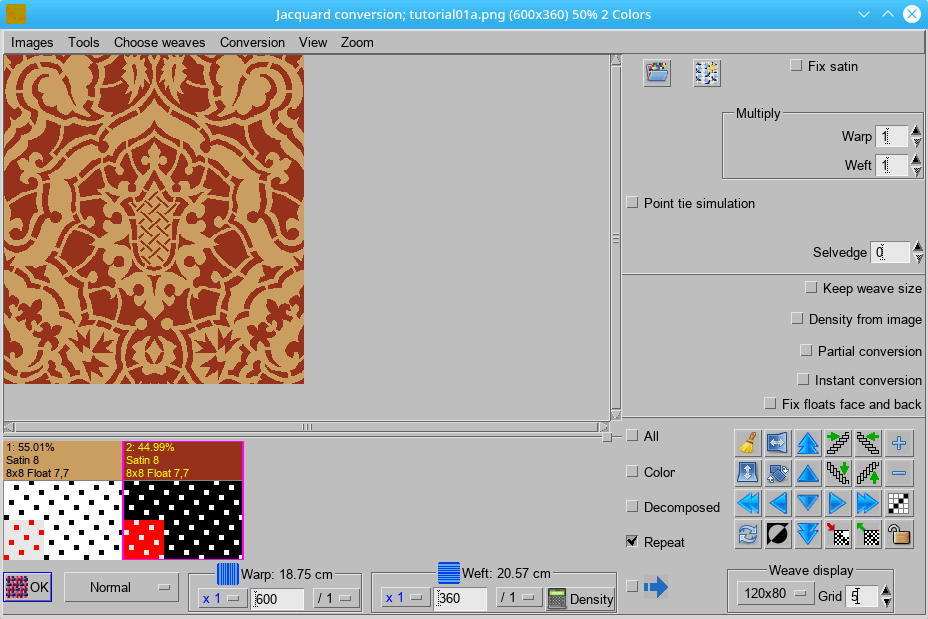Click the horizontal flip weave icon
The width and height of the screenshot is (928, 619).
(x=778, y=443)
